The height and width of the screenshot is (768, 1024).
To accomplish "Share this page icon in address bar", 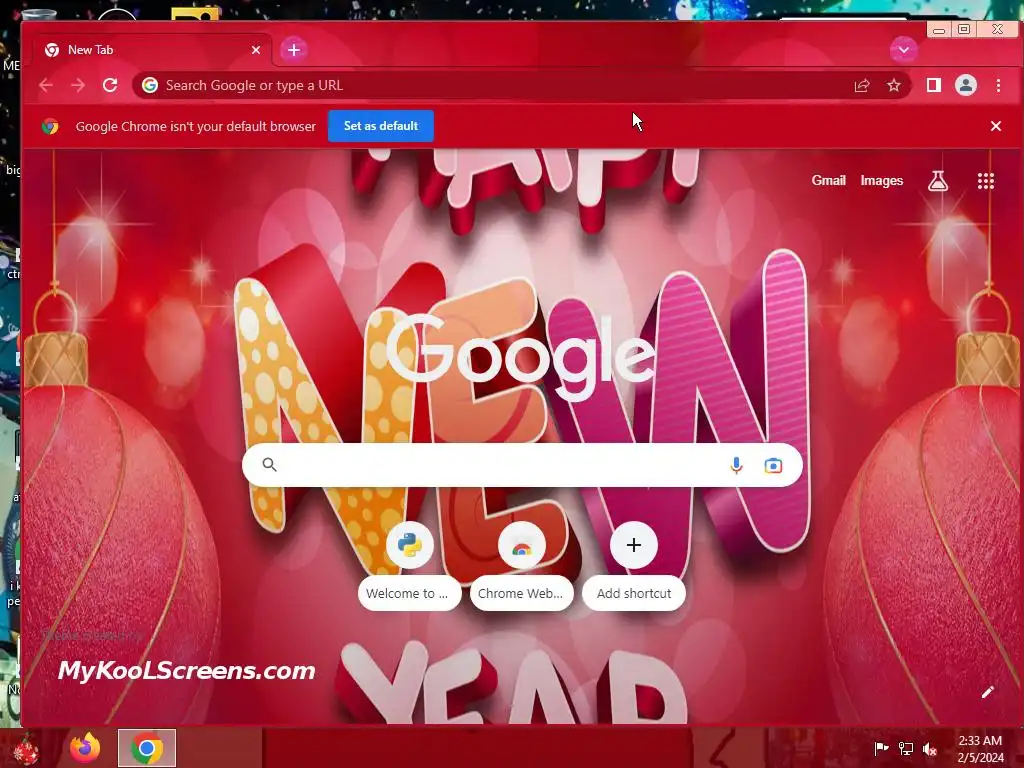I will 862,86.
